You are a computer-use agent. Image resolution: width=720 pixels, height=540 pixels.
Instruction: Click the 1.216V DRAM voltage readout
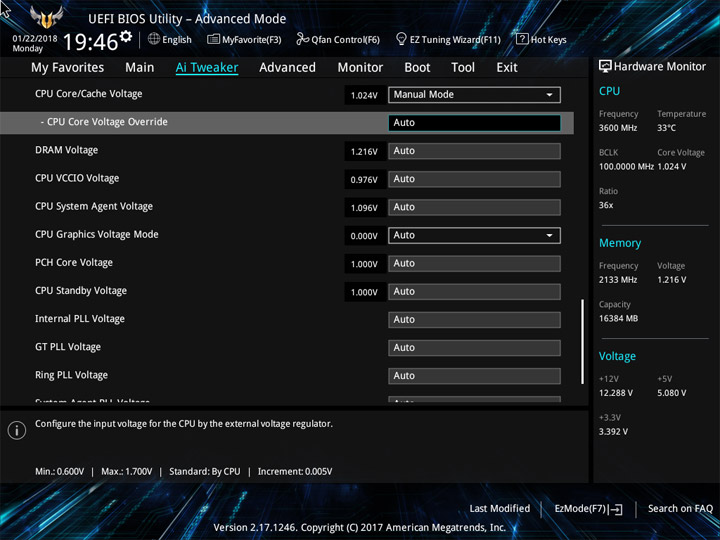point(364,152)
